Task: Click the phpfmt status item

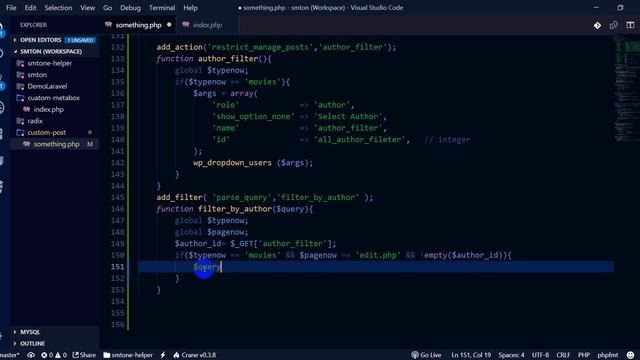Action: point(608,355)
